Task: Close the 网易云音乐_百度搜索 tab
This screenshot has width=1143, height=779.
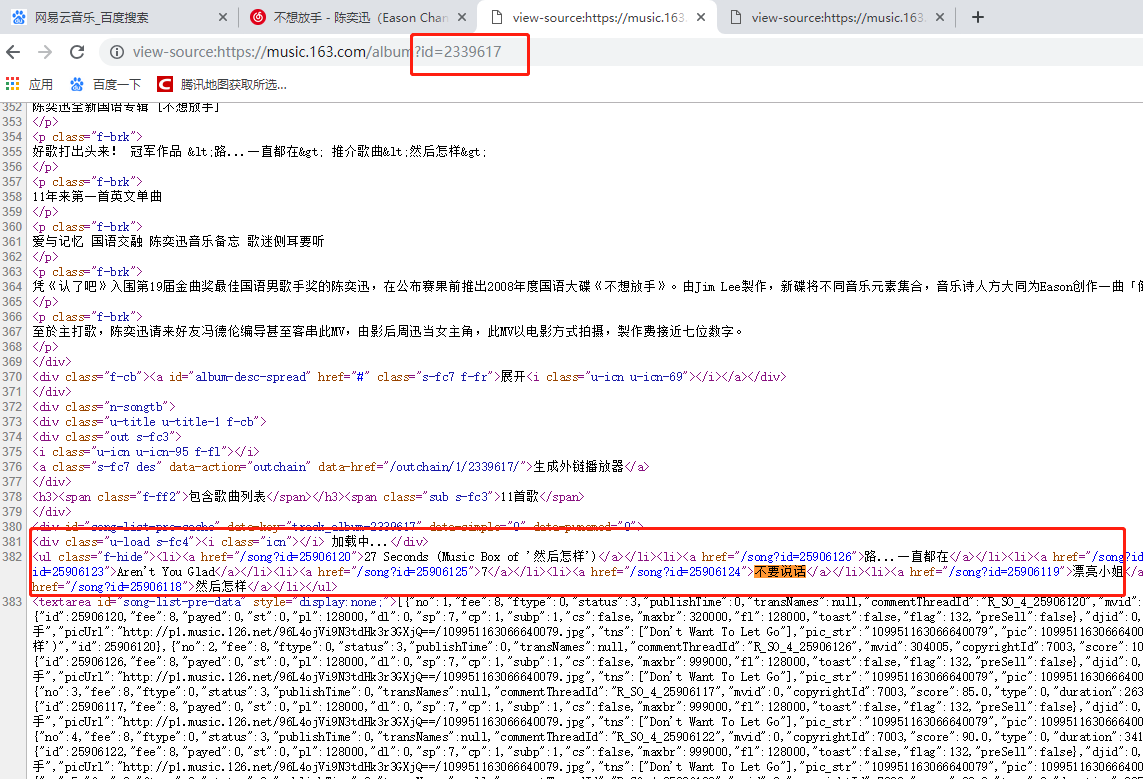Action: coord(222,17)
